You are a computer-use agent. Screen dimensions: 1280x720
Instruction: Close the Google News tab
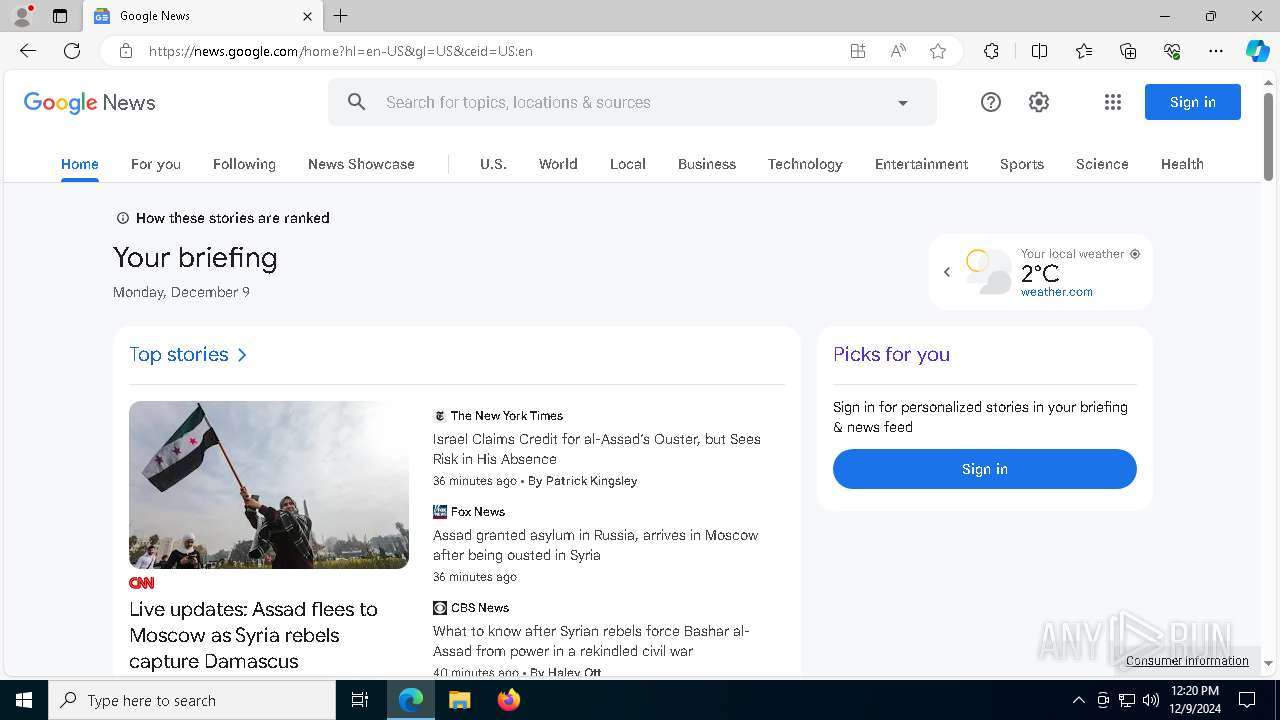(307, 16)
